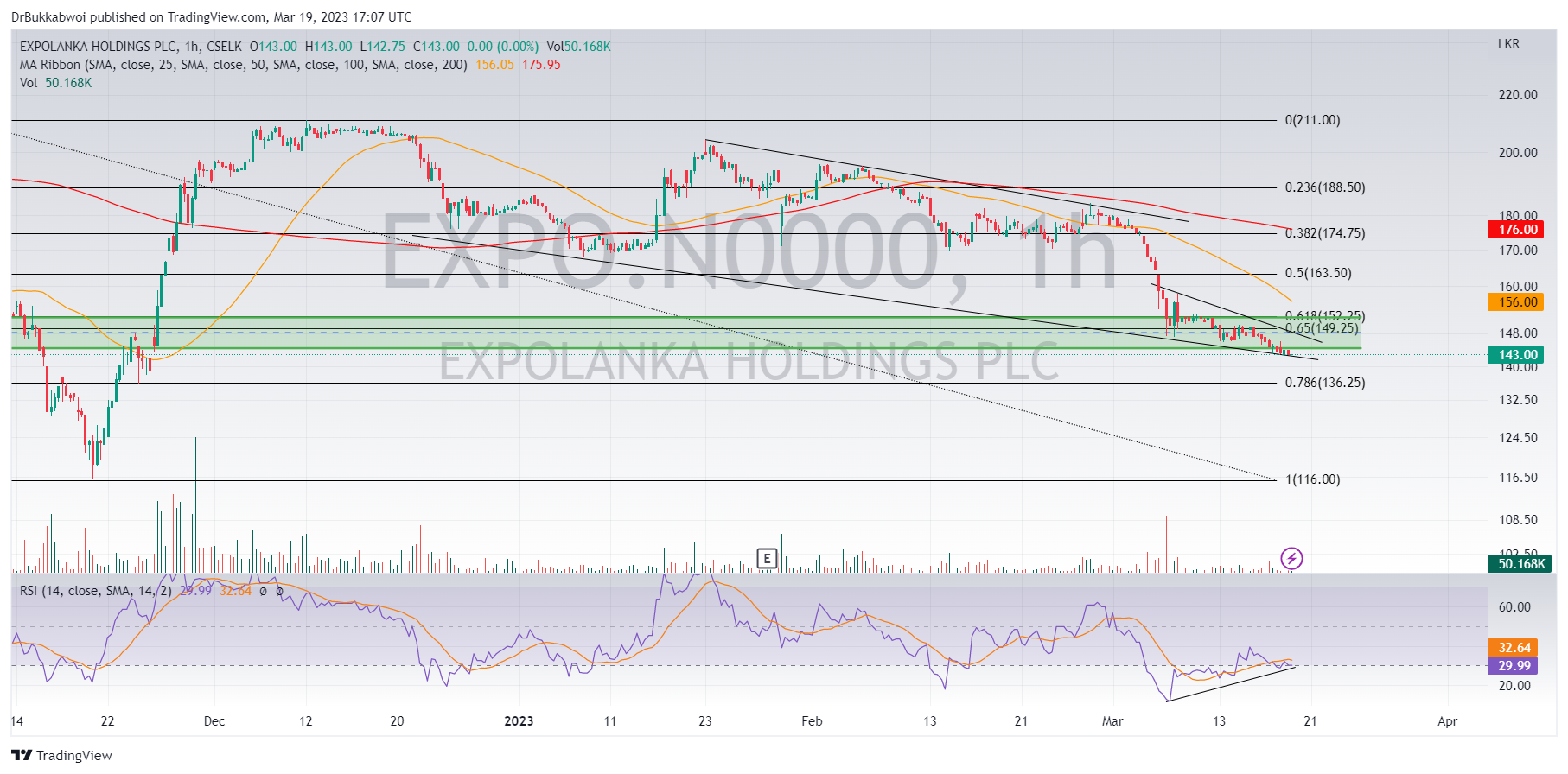The height and width of the screenshot is (774, 1568).
Task: Click the 0.00 (0.00%) change value
Action: point(503,47)
